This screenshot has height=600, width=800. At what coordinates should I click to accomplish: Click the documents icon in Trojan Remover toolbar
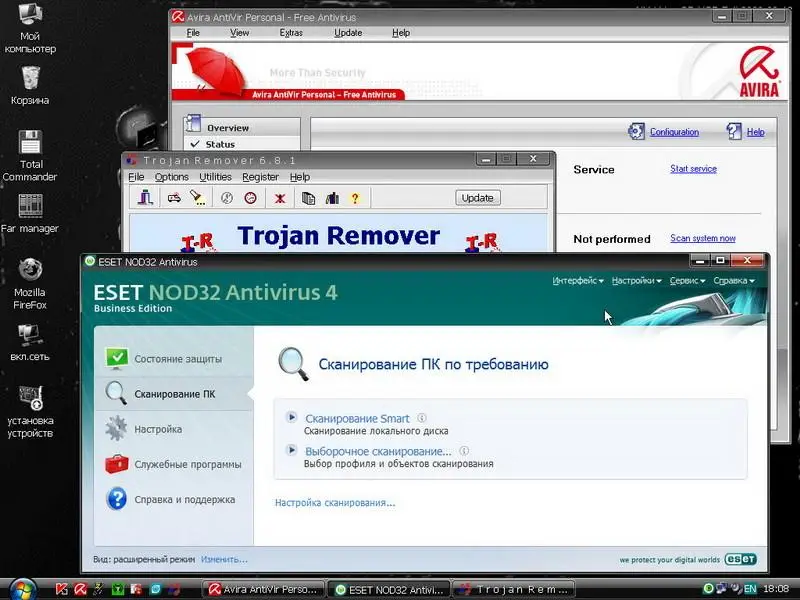pyautogui.click(x=308, y=198)
